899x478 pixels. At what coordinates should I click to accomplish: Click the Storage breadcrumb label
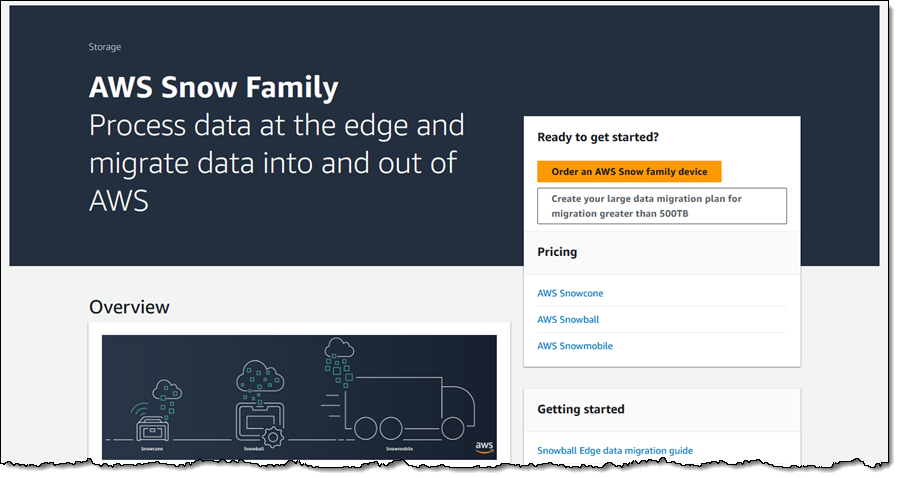point(104,47)
